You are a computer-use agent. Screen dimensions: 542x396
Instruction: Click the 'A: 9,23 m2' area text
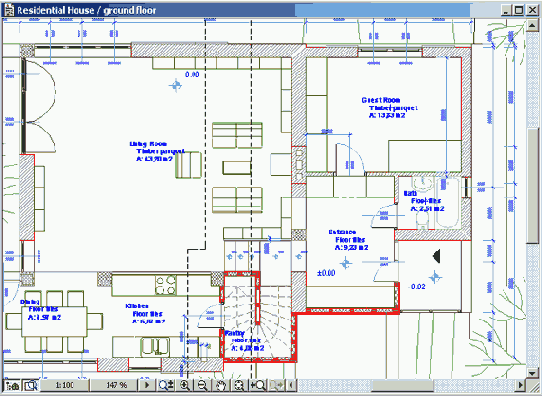coord(351,247)
